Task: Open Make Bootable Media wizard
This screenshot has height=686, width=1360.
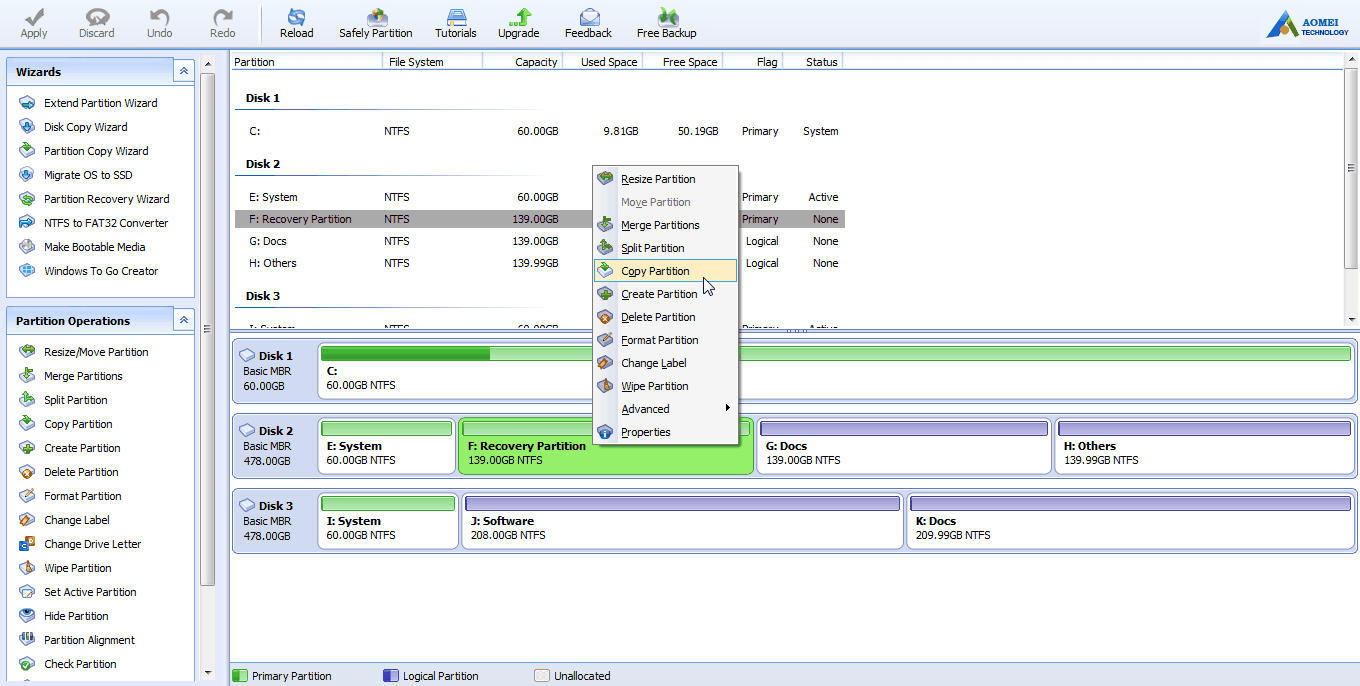Action: point(94,247)
